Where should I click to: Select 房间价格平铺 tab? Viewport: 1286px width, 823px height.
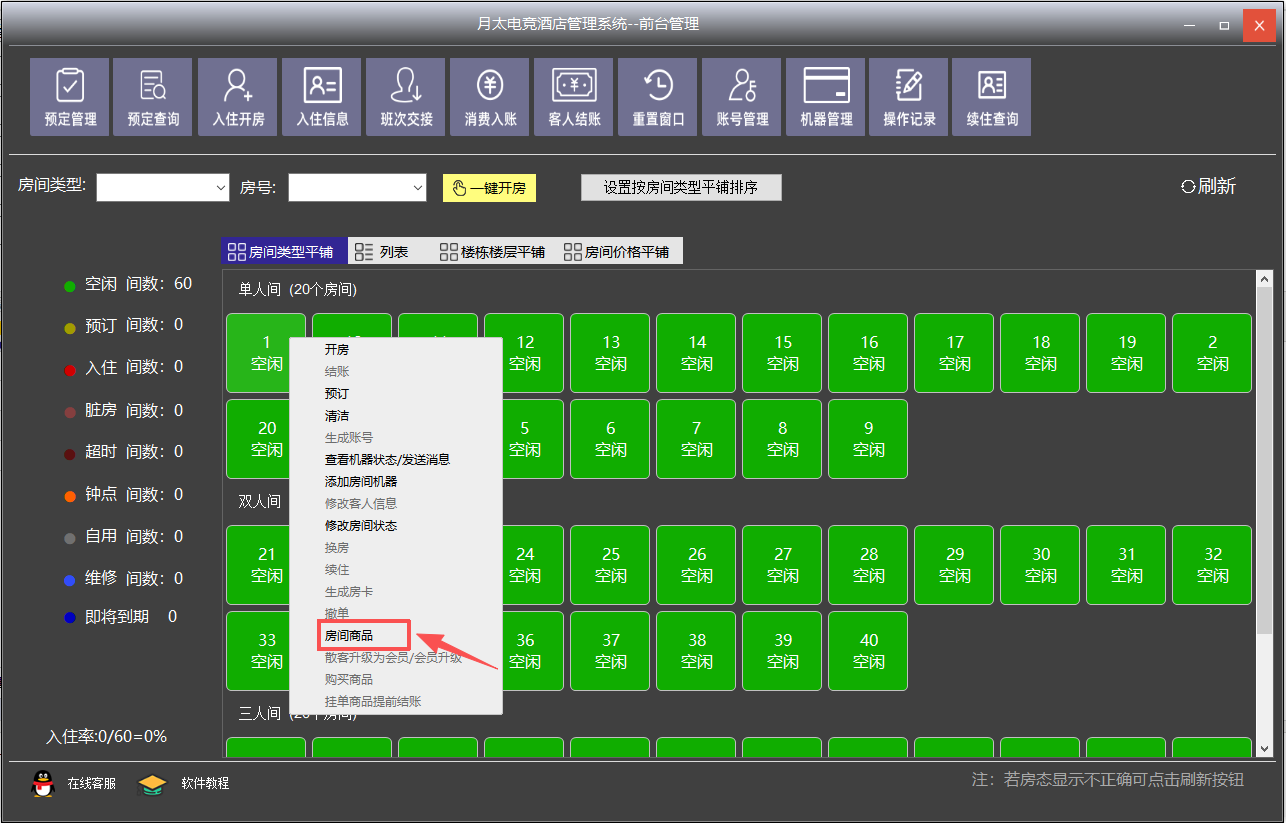pos(617,252)
